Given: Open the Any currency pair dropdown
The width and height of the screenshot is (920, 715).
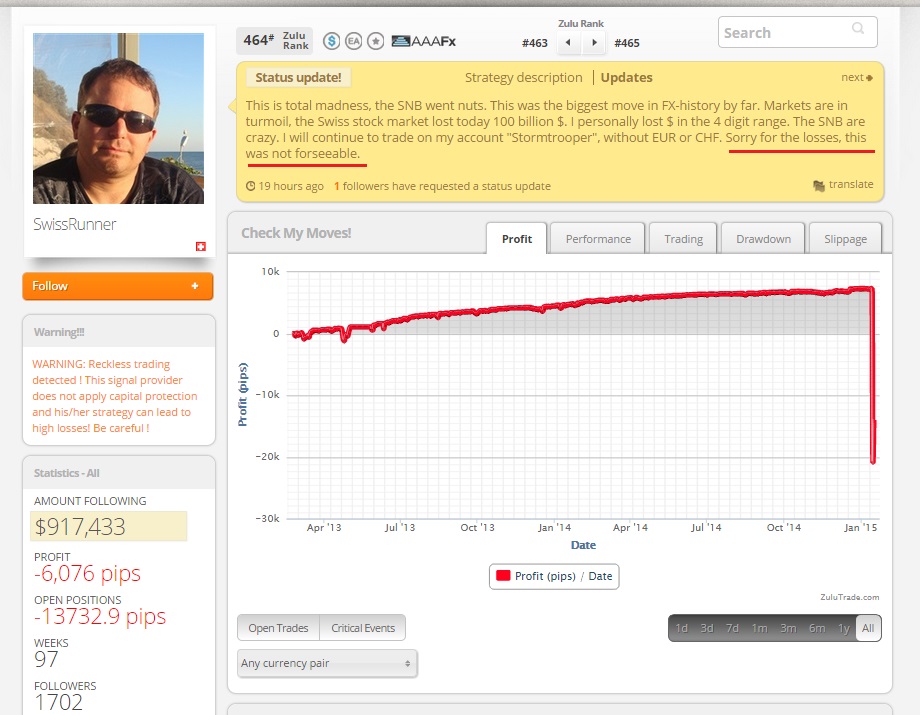Looking at the screenshot, I should [327, 663].
